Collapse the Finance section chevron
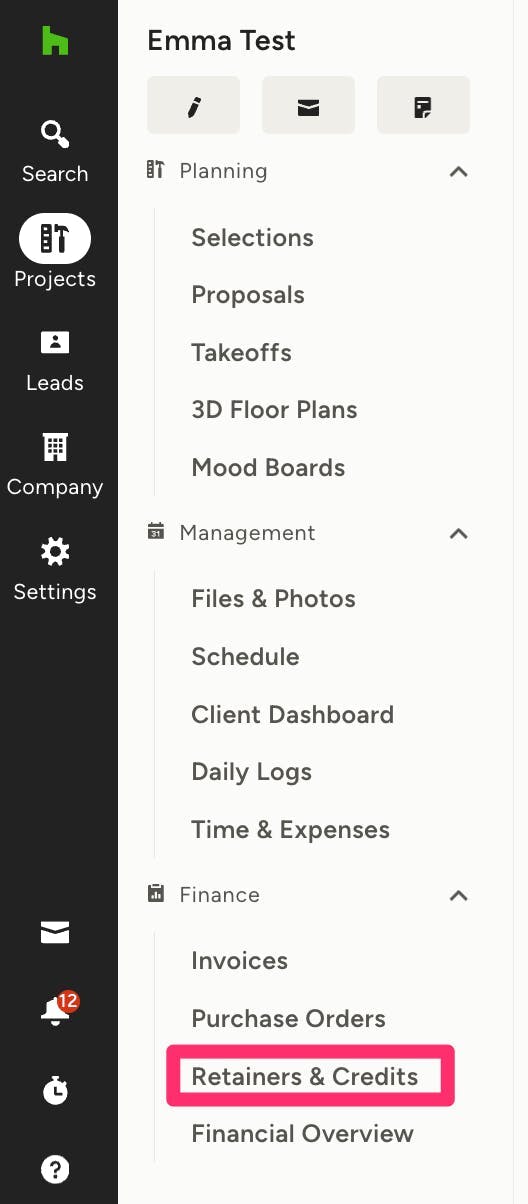This screenshot has height=1204, width=528. click(459, 895)
